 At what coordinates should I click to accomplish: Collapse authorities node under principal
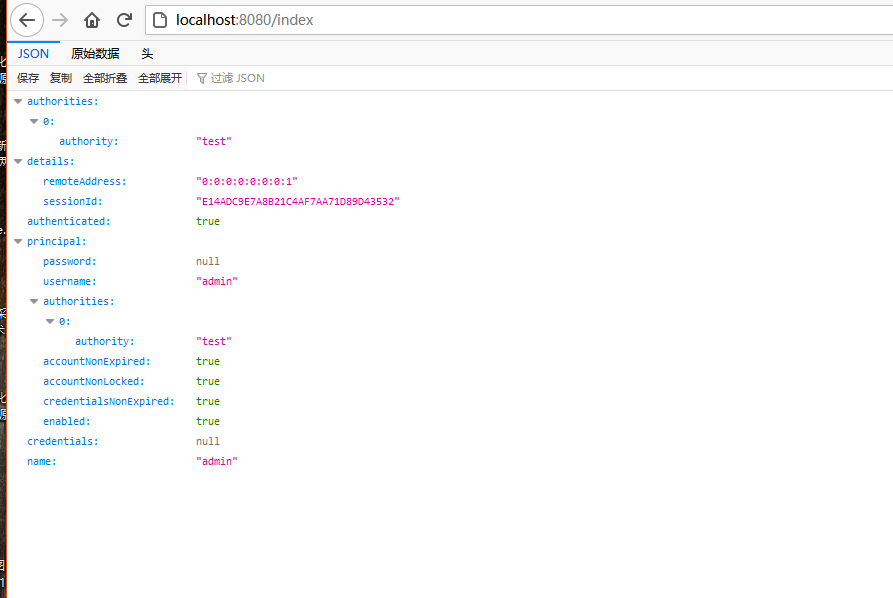pos(34,302)
